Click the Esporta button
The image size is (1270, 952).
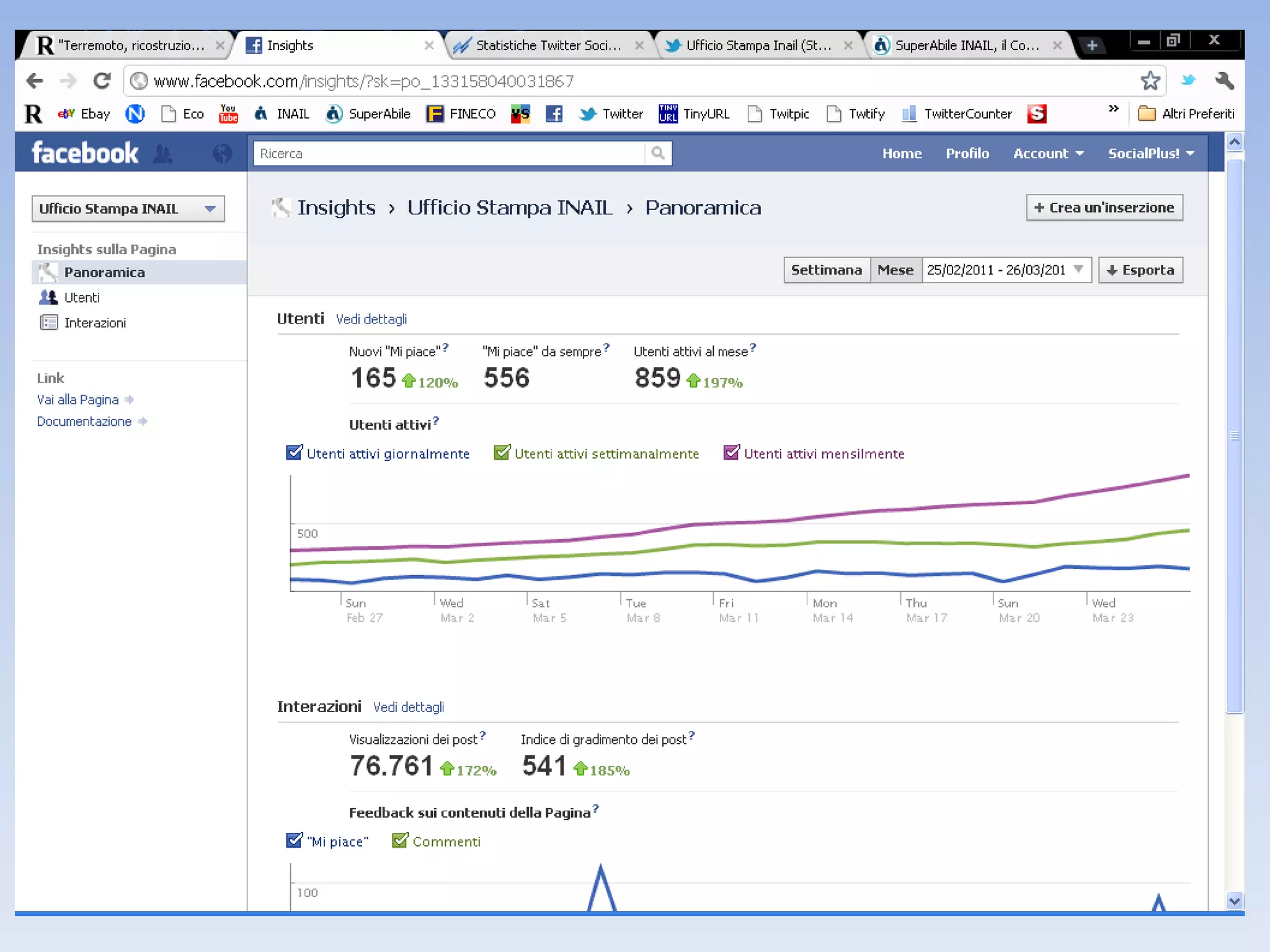[1140, 270]
